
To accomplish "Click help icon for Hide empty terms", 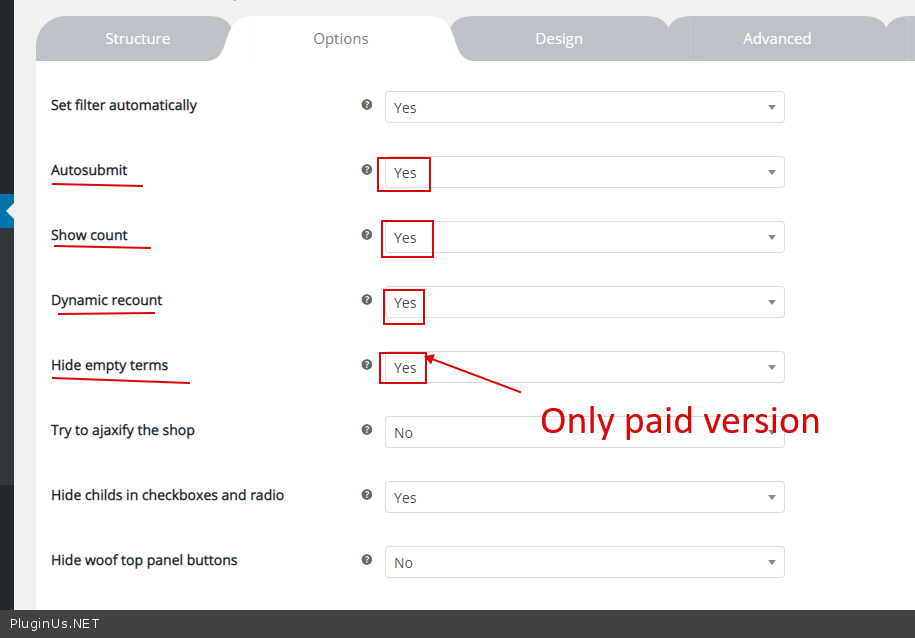I will [x=367, y=365].
